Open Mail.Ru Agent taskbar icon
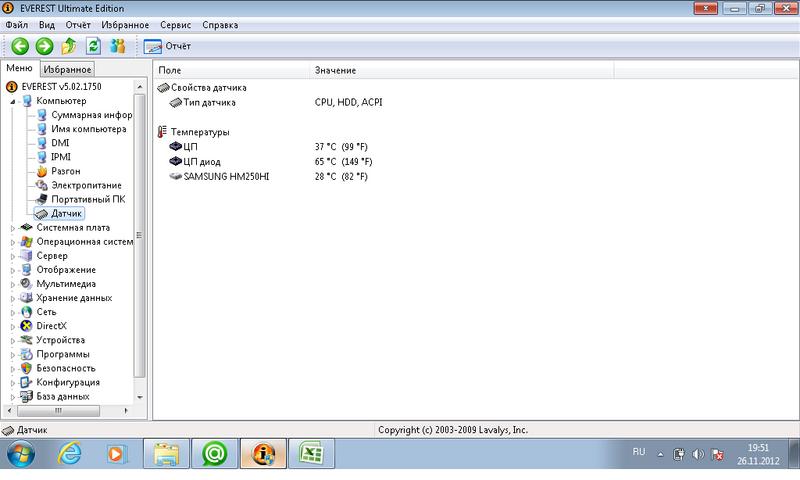800x480 pixels. [214, 453]
